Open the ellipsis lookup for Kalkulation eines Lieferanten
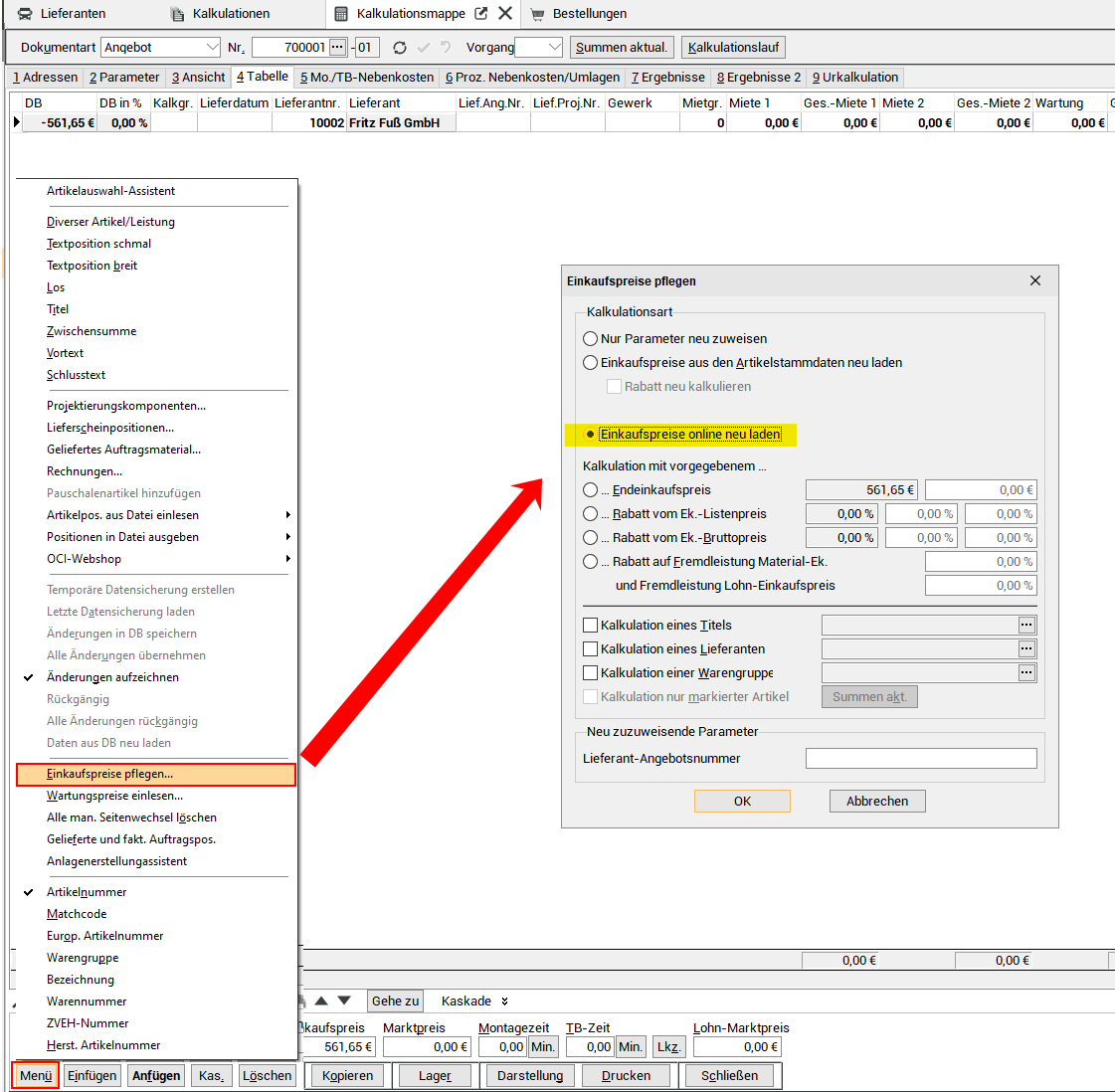The height and width of the screenshot is (1092, 1115). [x=1026, y=649]
